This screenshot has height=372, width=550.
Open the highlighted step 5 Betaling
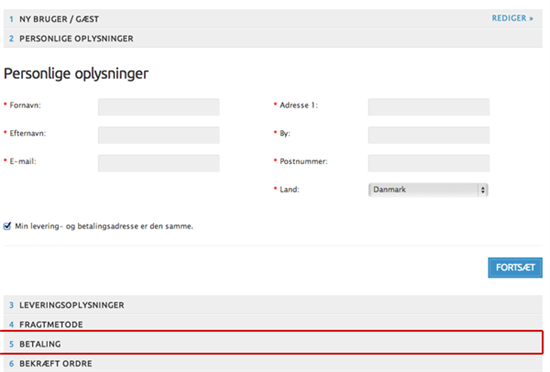click(273, 344)
